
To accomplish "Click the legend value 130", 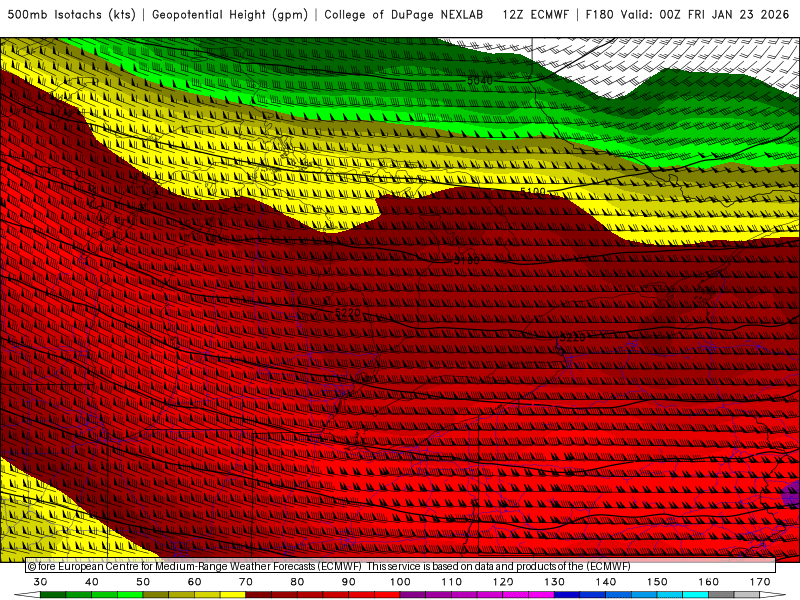I will (555, 582).
